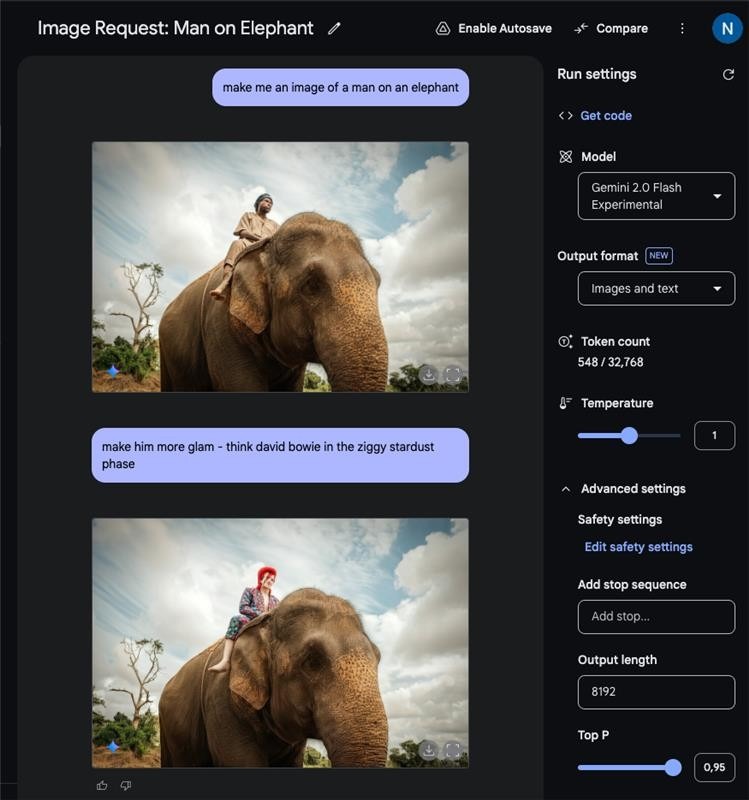The height and width of the screenshot is (800, 749).
Task: Download the second glam elephant image
Action: [428, 750]
